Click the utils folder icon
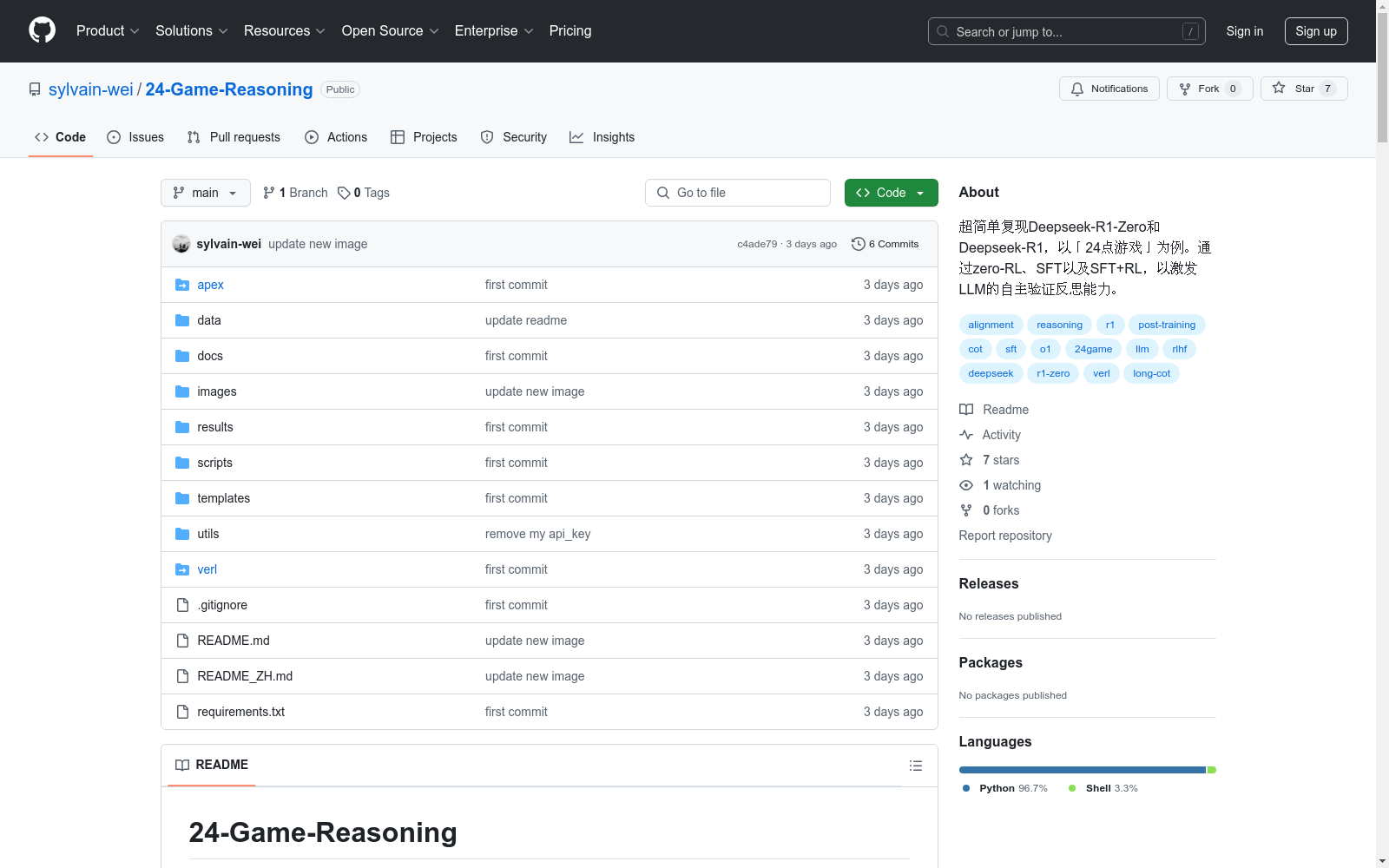The width and height of the screenshot is (1389, 868). click(182, 534)
